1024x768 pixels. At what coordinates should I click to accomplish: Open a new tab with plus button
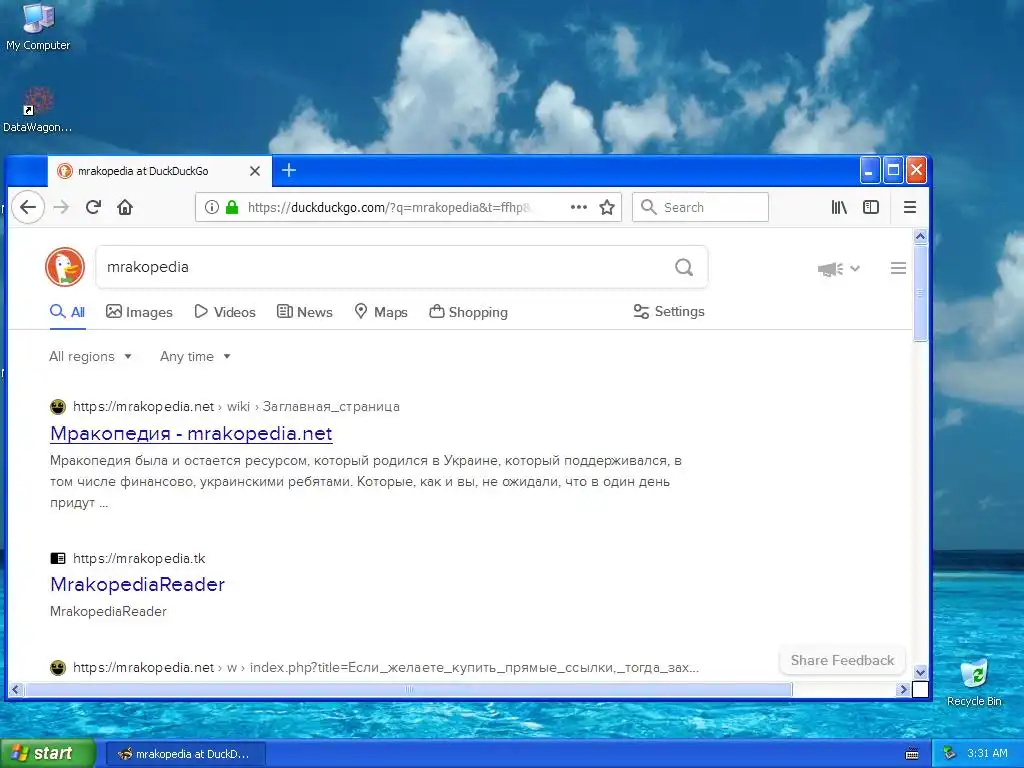[289, 170]
